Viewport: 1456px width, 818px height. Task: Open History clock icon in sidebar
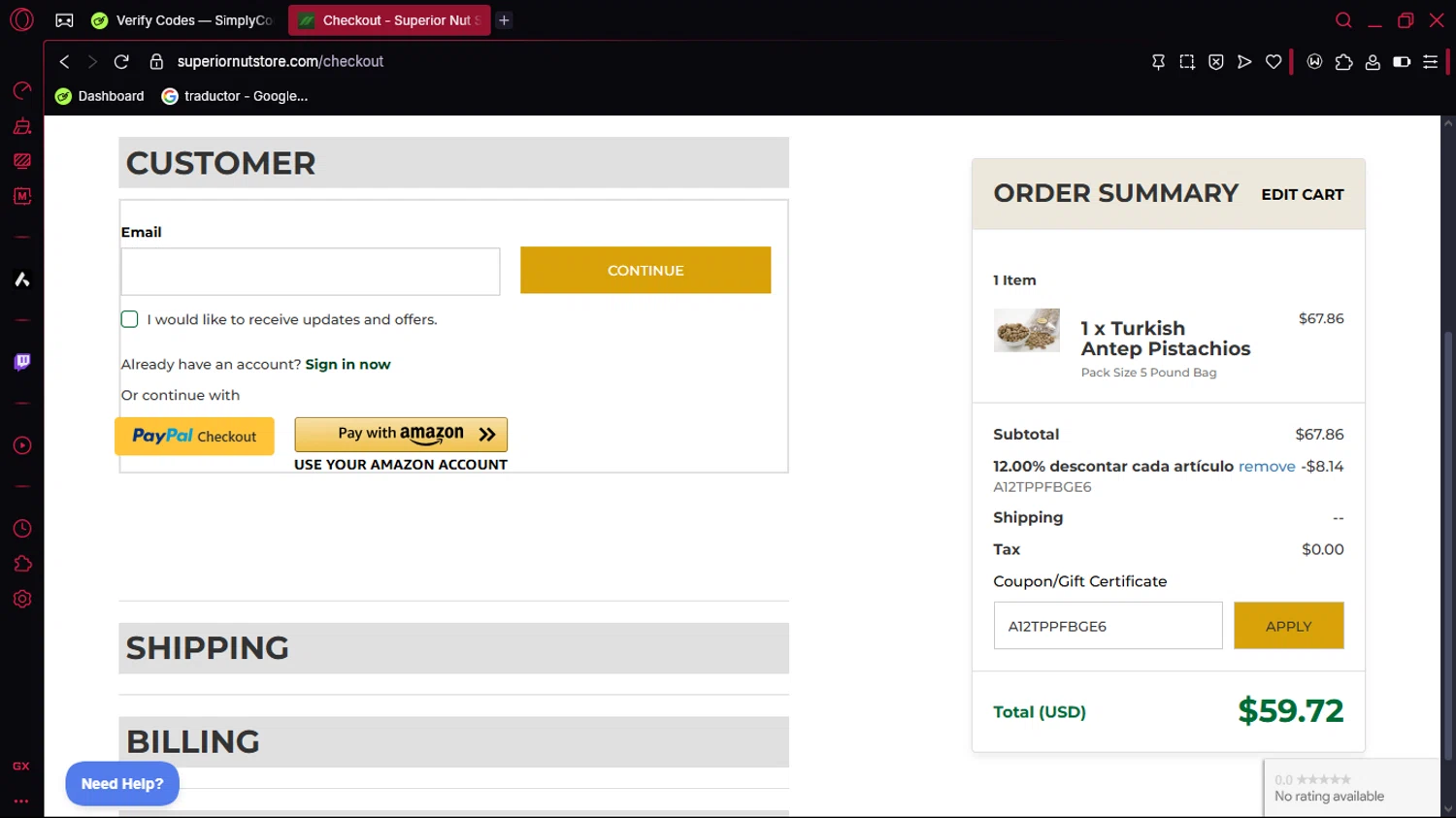coord(21,529)
